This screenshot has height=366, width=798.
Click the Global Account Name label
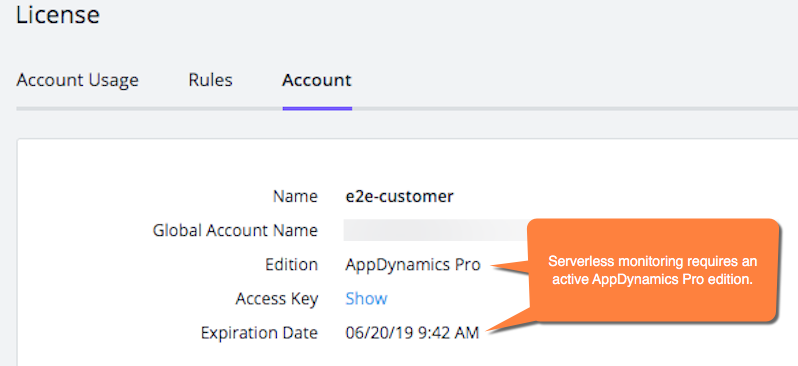[x=235, y=230]
